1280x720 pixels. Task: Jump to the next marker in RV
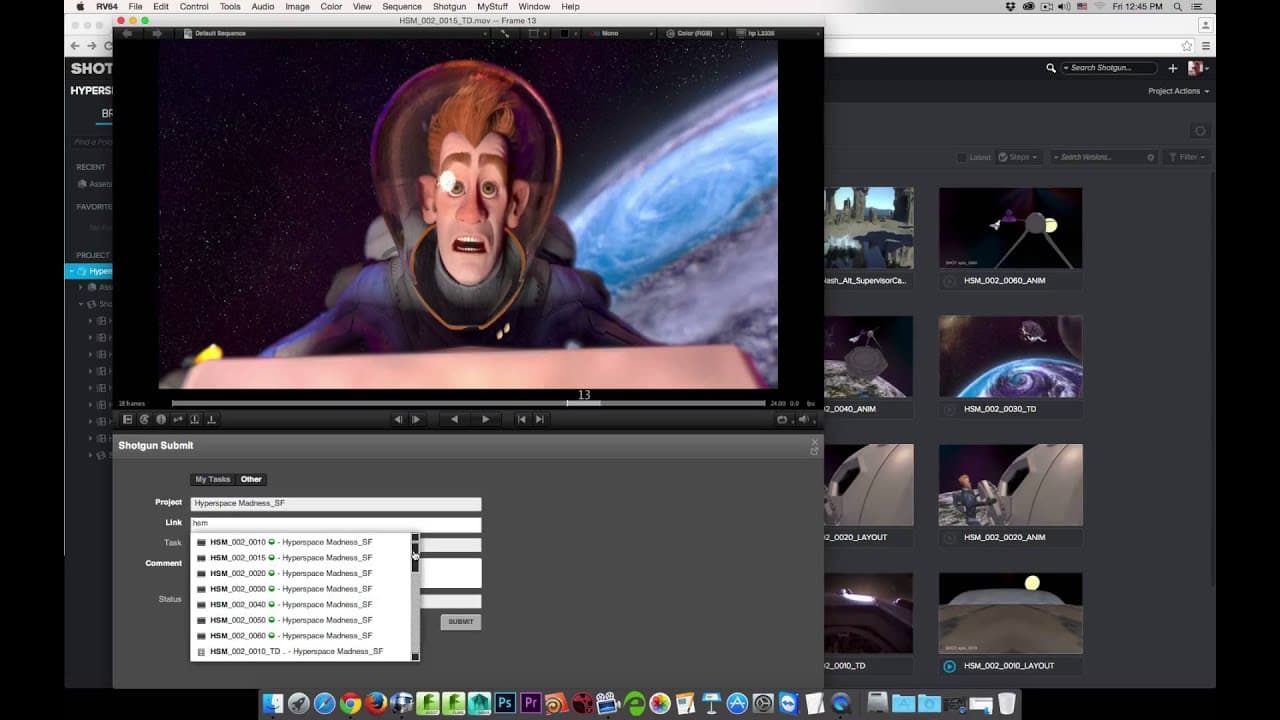540,420
